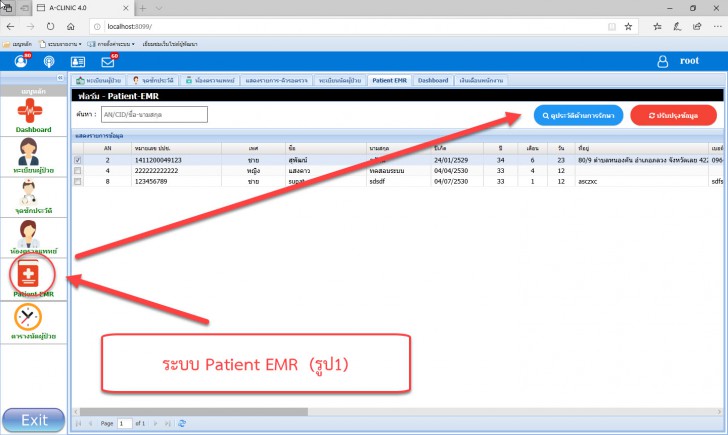
Task: Open the ห้องตรวจแพทย์ doctor icon
Action: click(x=28, y=234)
